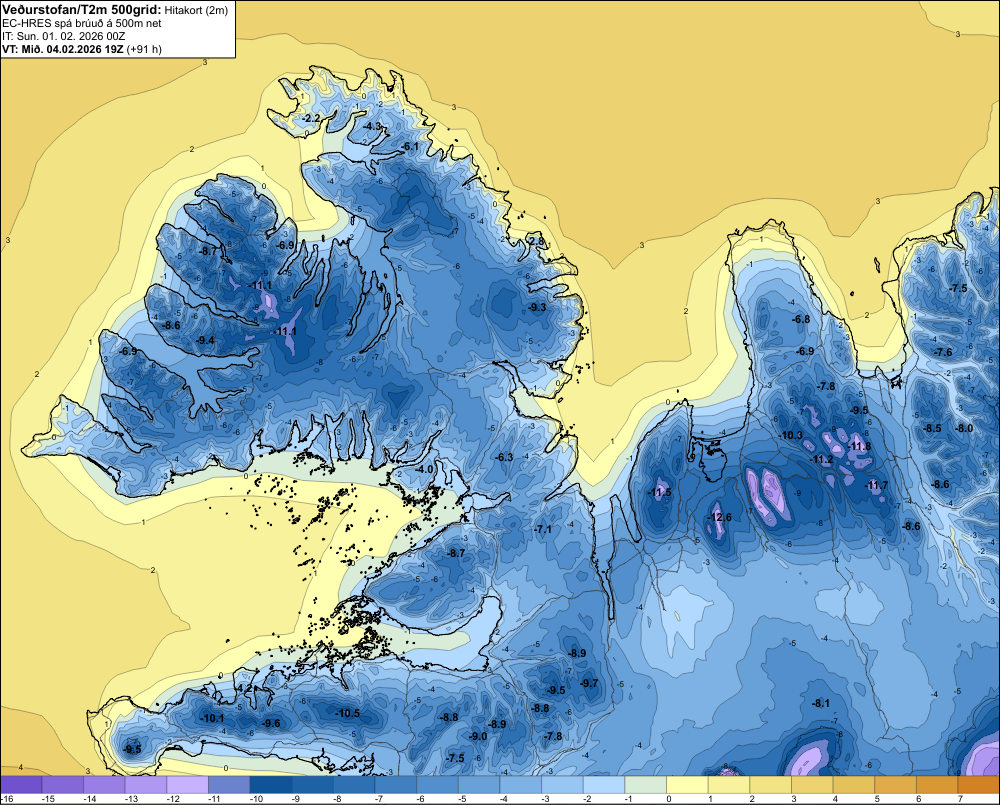Select the legend color between -14 and -13

[105, 785]
